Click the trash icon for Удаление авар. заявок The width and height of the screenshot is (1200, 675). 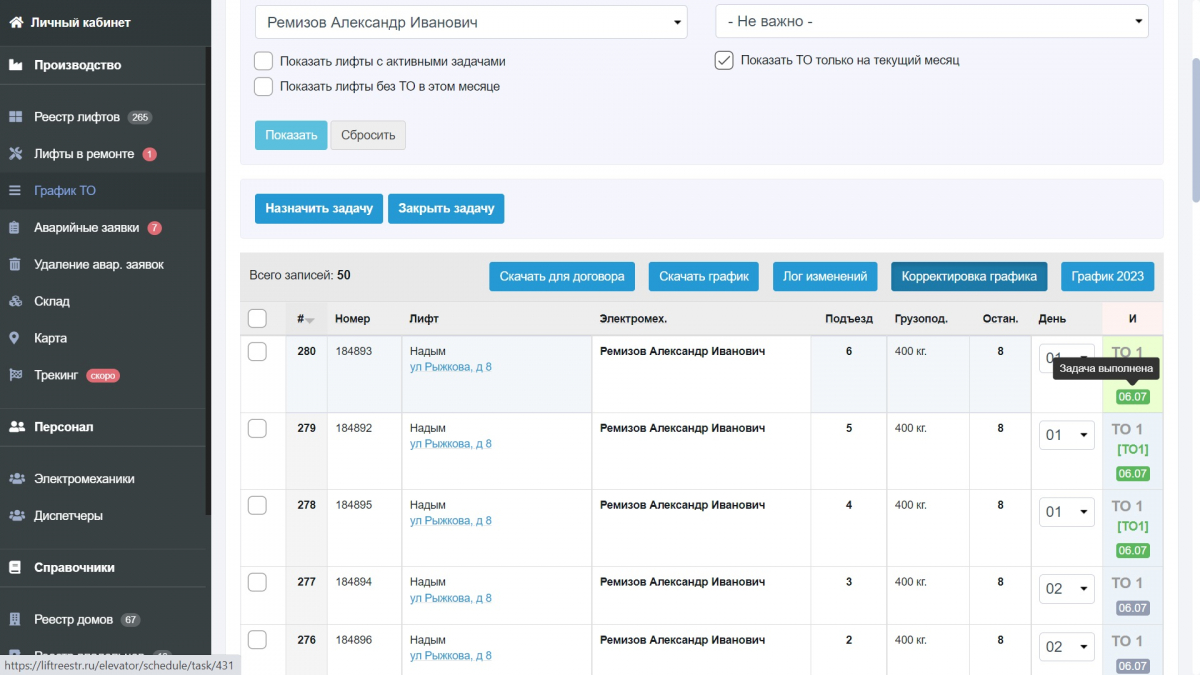tap(15, 265)
